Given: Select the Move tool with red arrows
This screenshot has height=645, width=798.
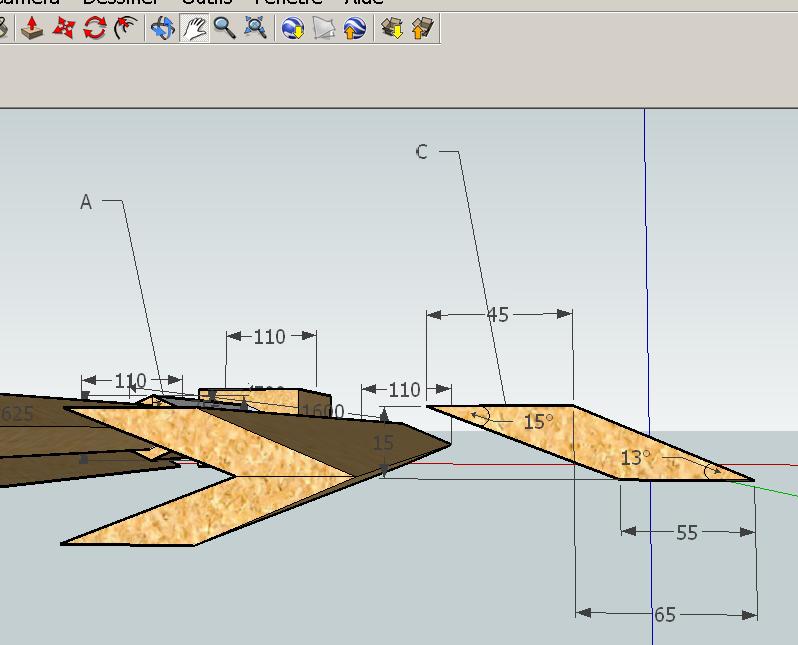Looking at the screenshot, I should [x=64, y=28].
